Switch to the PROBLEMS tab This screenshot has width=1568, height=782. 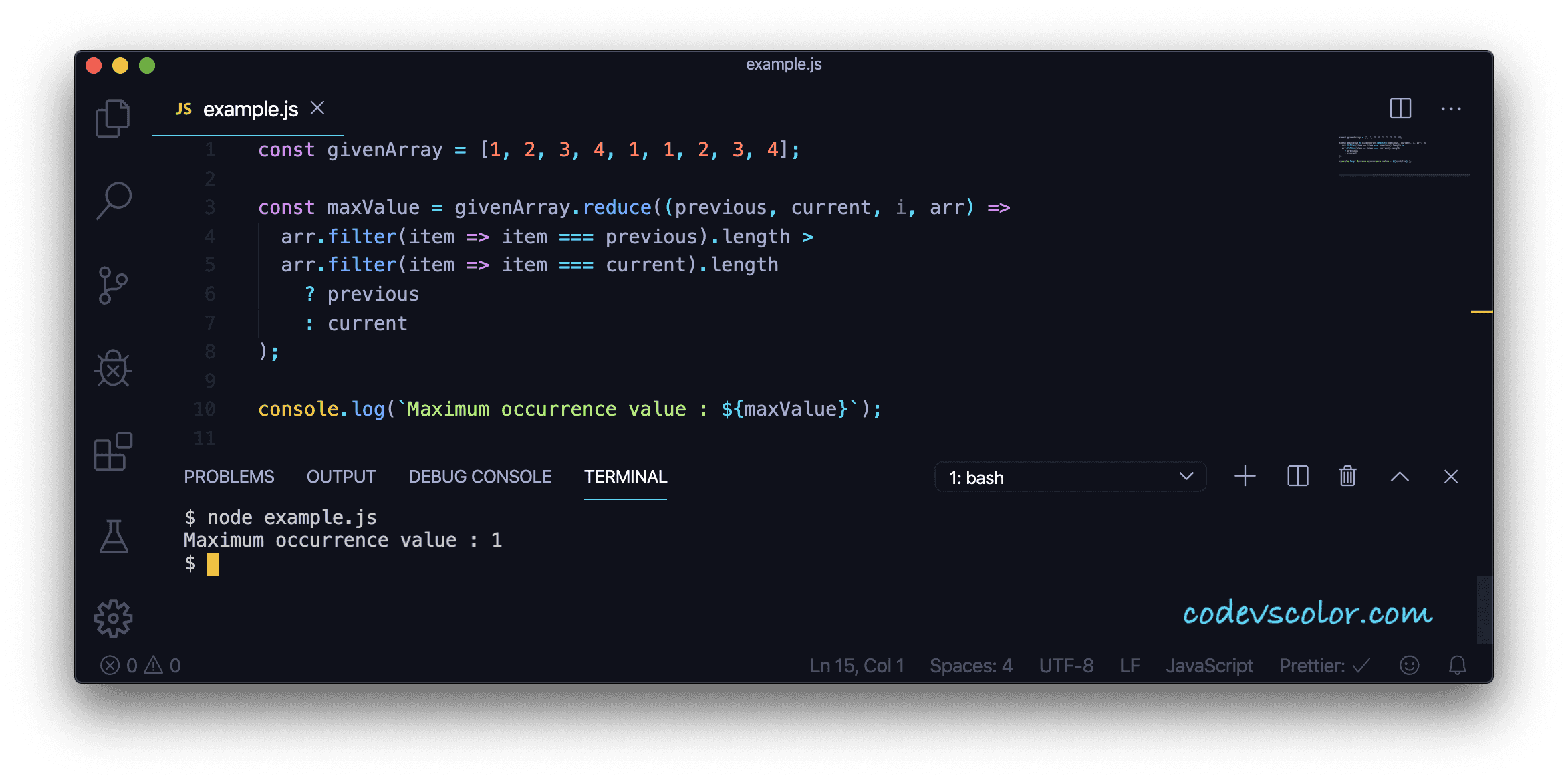[229, 477]
